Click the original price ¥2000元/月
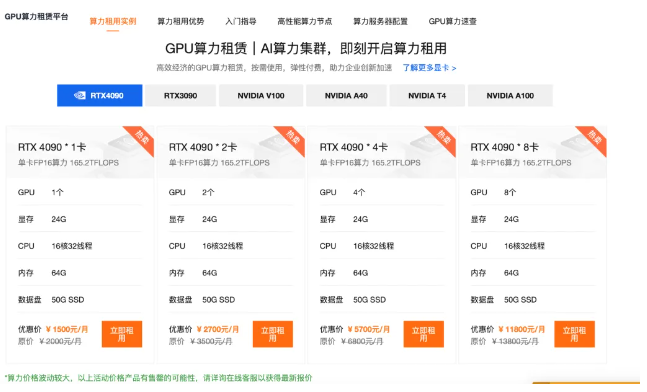The width and height of the screenshot is (647, 392). click(x=60, y=341)
